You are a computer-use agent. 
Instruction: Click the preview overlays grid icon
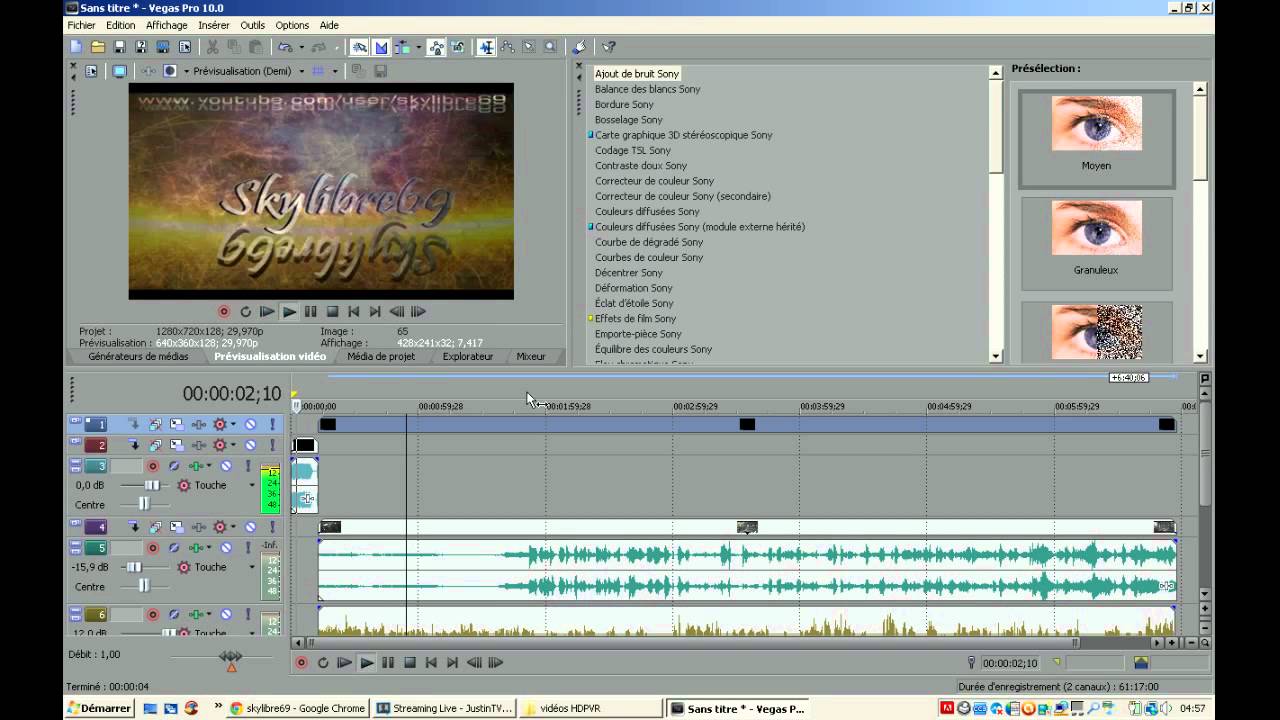[x=318, y=71]
